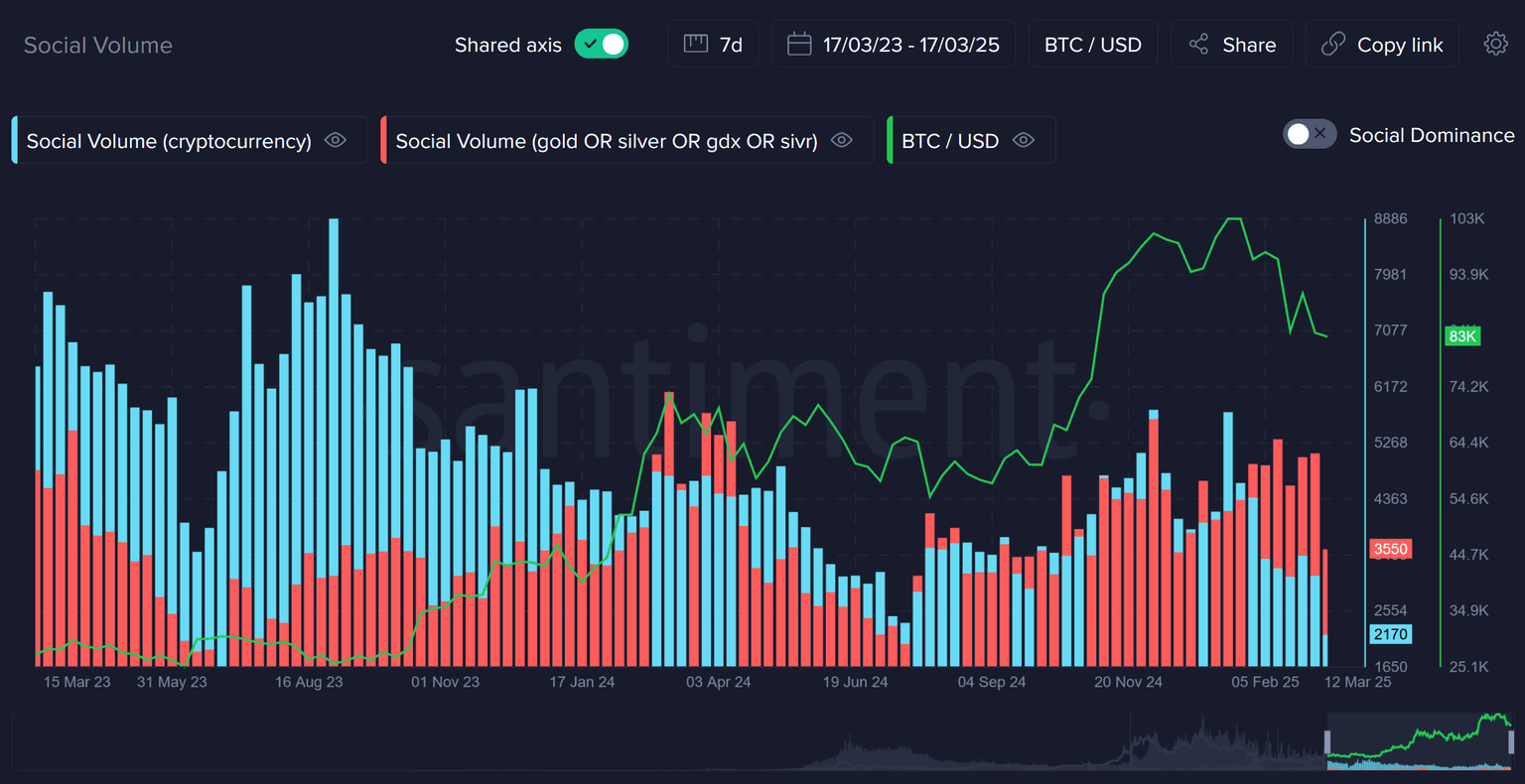This screenshot has height=784, width=1525.
Task: Click the calendar icon in date picker
Action: point(799,45)
